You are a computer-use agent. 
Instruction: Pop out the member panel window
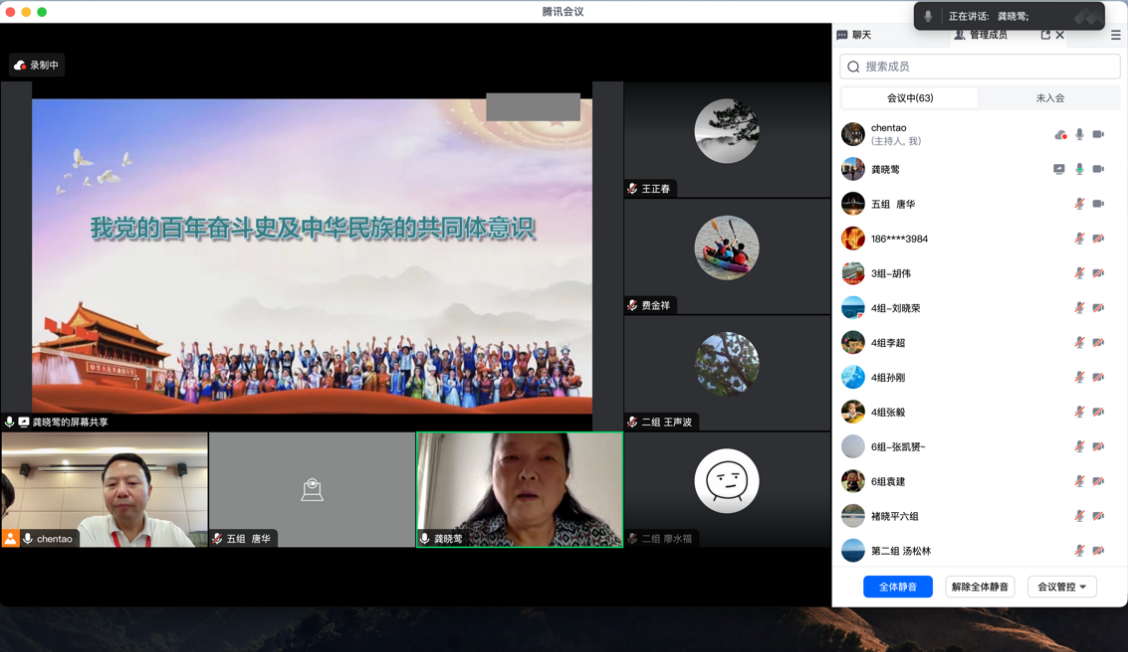(x=1045, y=35)
